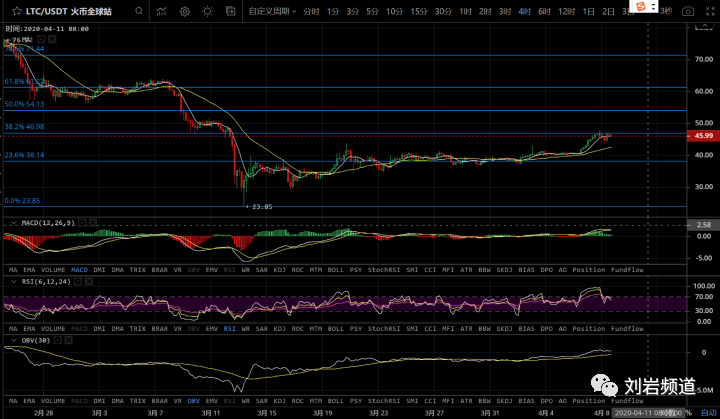Select the 15分 period
The image size is (720, 419).
click(418, 11)
